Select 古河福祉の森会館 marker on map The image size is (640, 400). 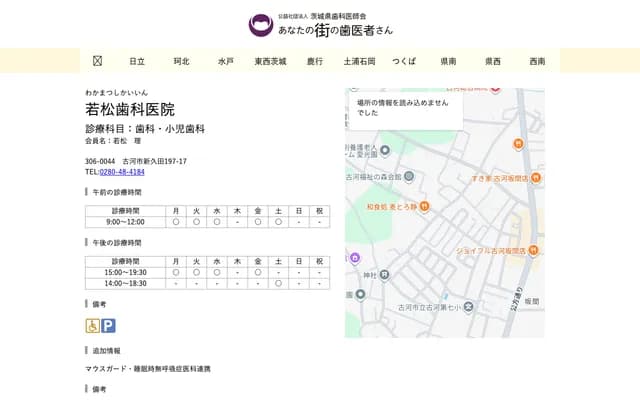click(x=409, y=177)
